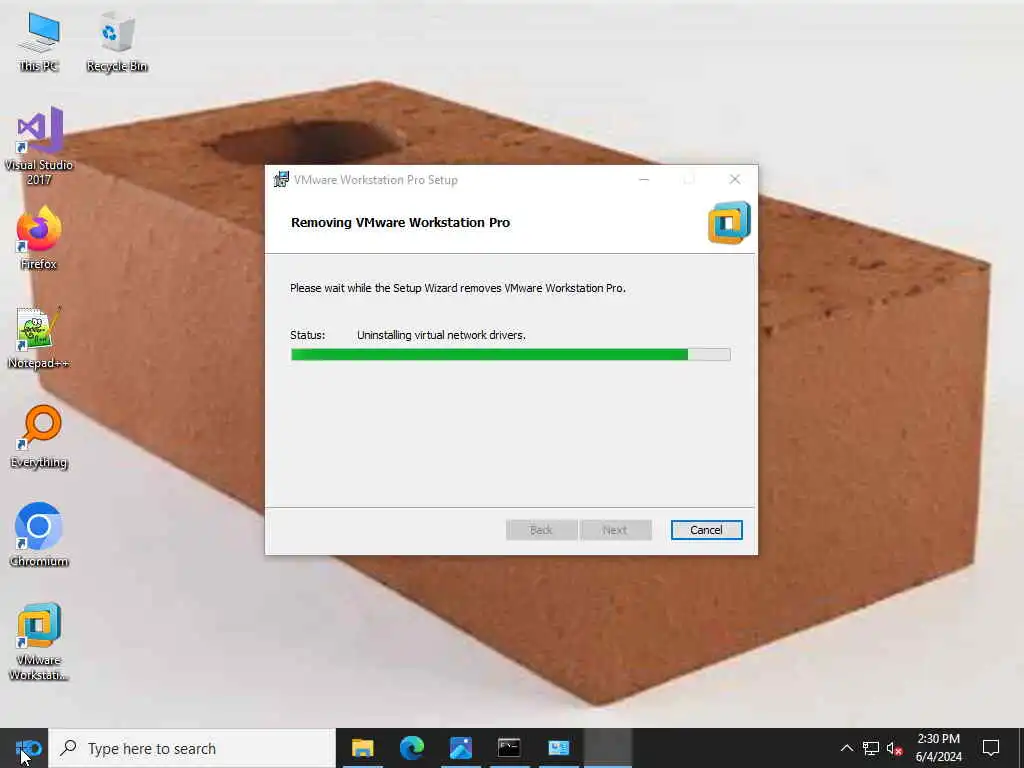Close the VMware Workstation Pro Setup window
Viewport: 1024px width, 768px height.
pyautogui.click(x=735, y=180)
